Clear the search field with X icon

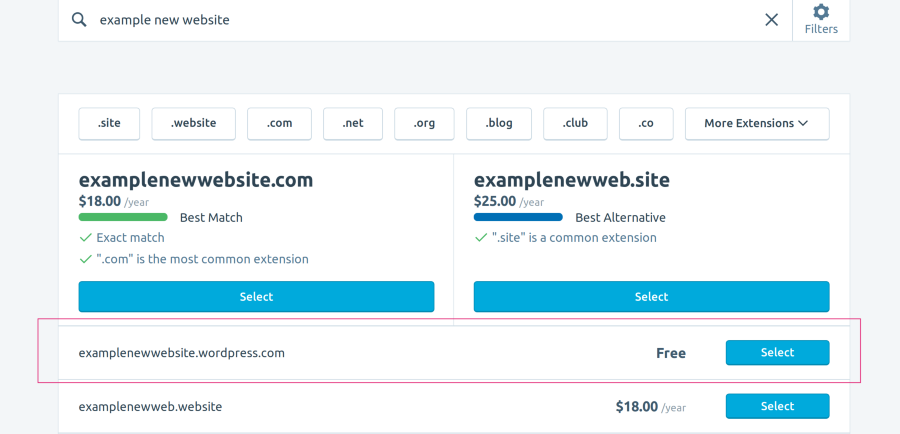coord(771,19)
